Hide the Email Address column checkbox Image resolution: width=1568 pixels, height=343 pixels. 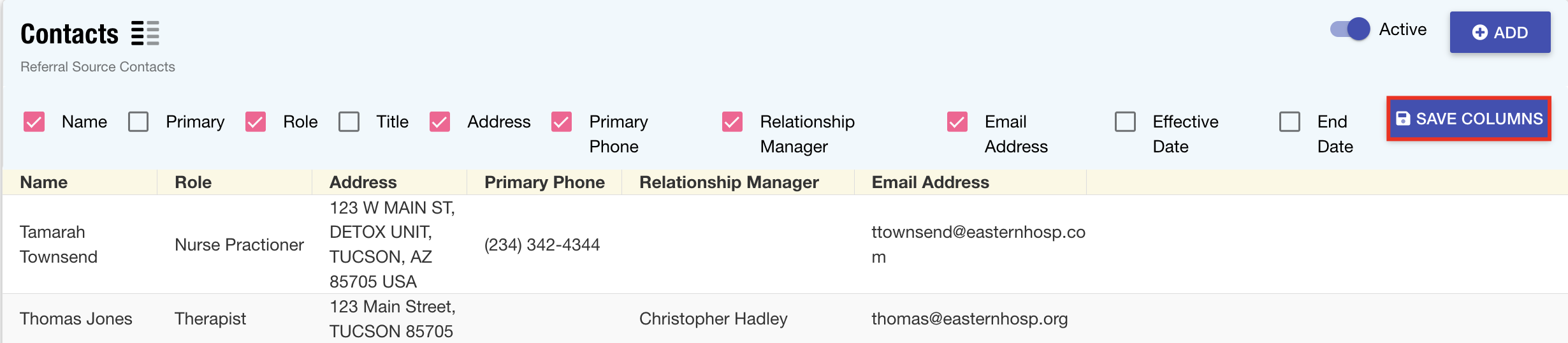coord(957,122)
